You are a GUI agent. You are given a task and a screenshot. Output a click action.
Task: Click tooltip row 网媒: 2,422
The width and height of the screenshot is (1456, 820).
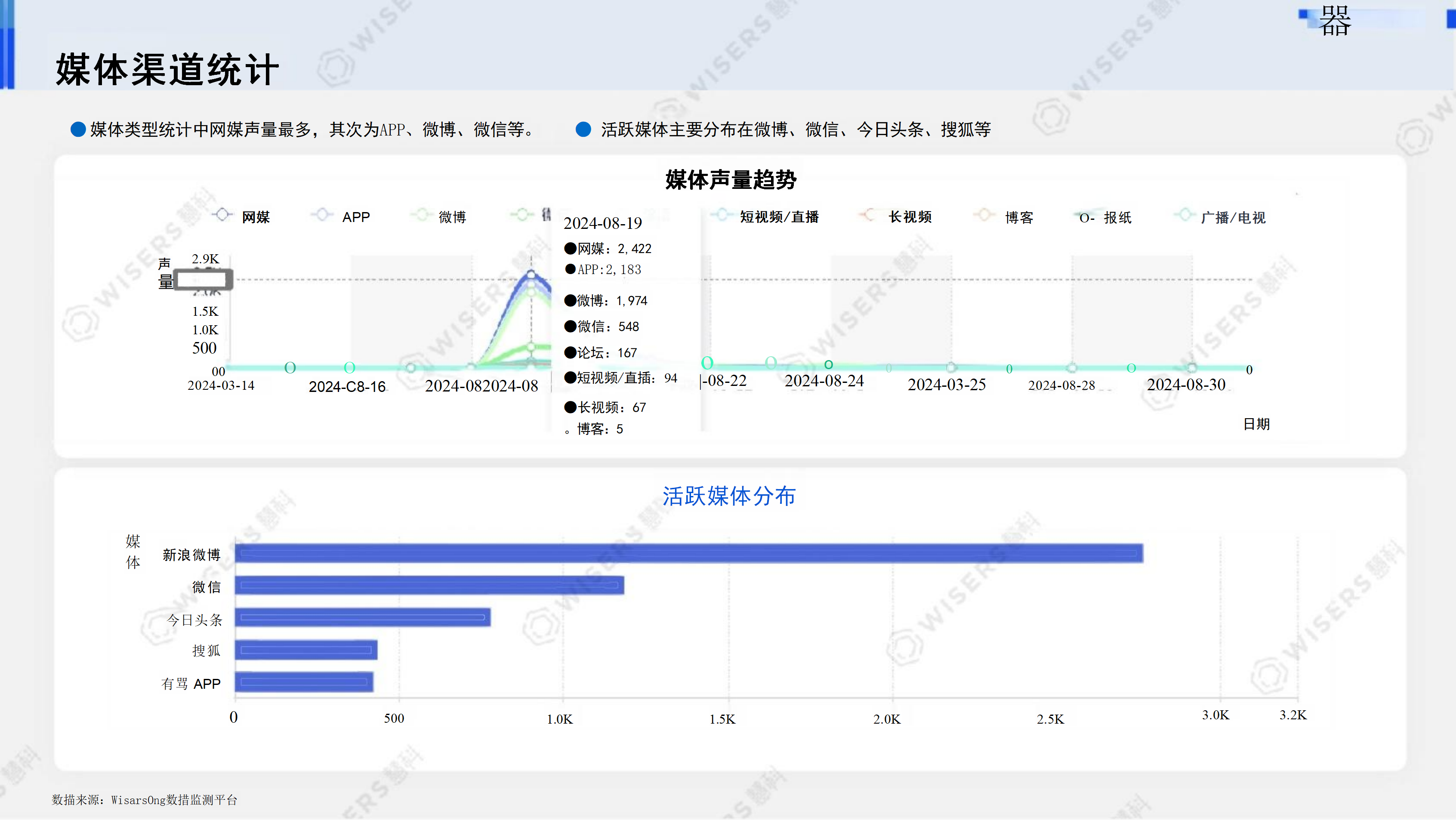tap(608, 249)
